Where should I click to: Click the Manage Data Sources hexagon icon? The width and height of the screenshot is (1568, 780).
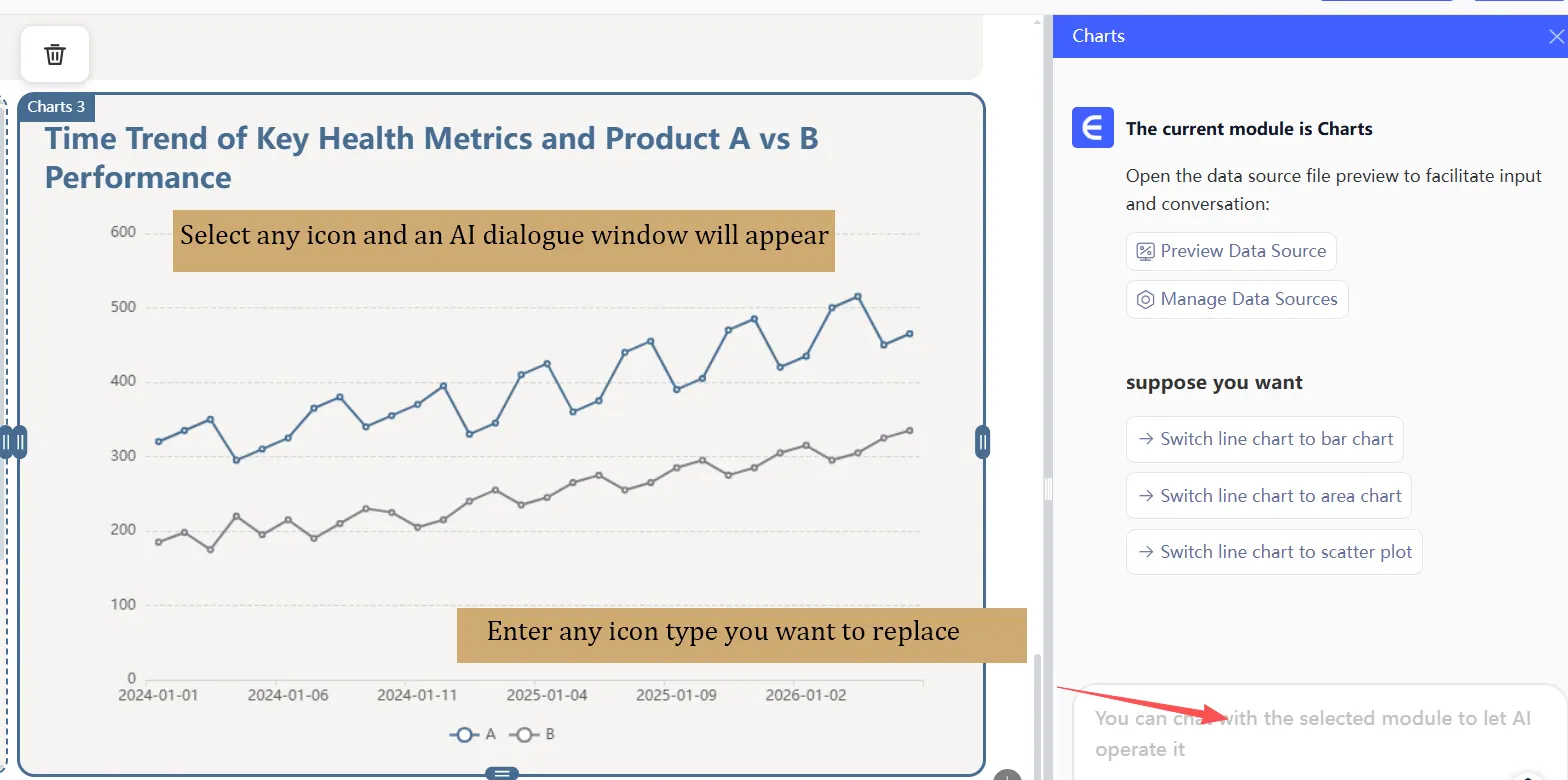point(1145,300)
